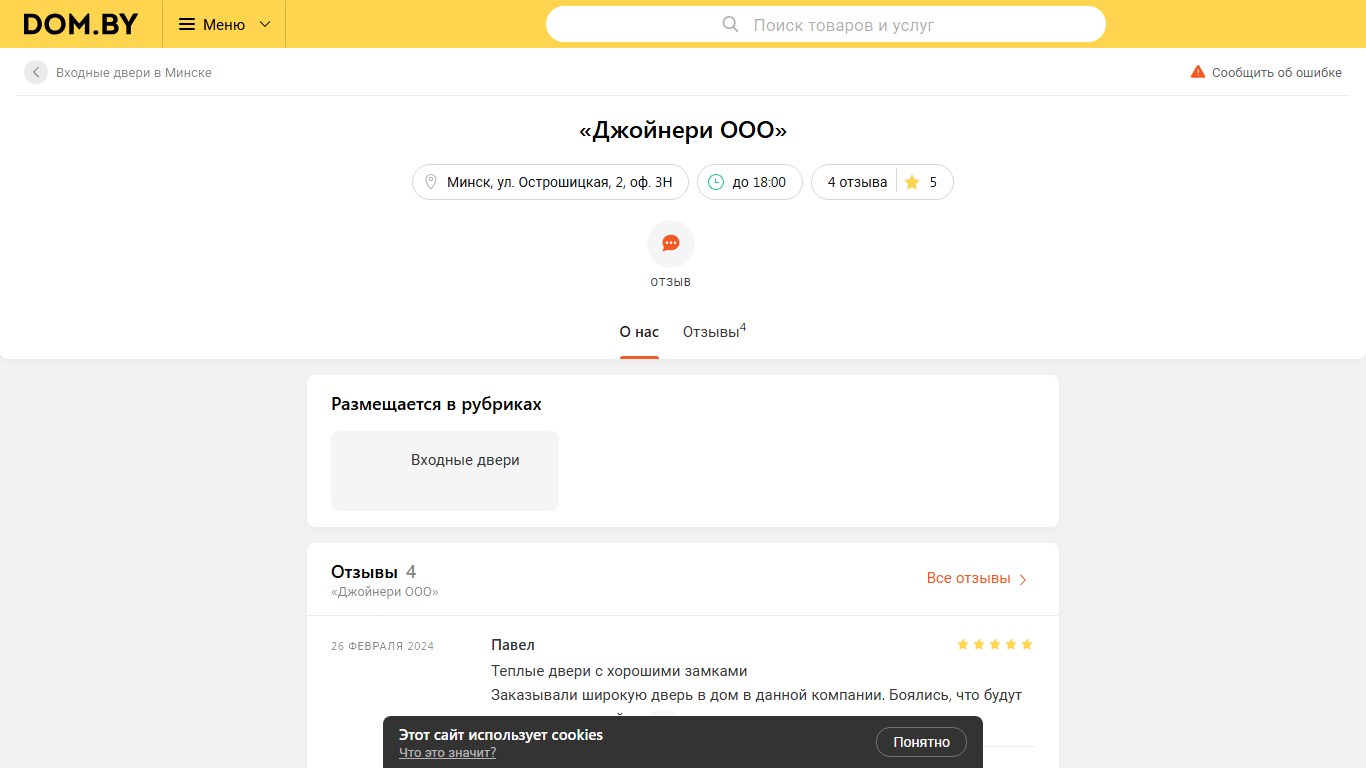This screenshot has height=768, width=1366.
Task: Expand the Меню dropdown chevron
Action: coord(265,24)
